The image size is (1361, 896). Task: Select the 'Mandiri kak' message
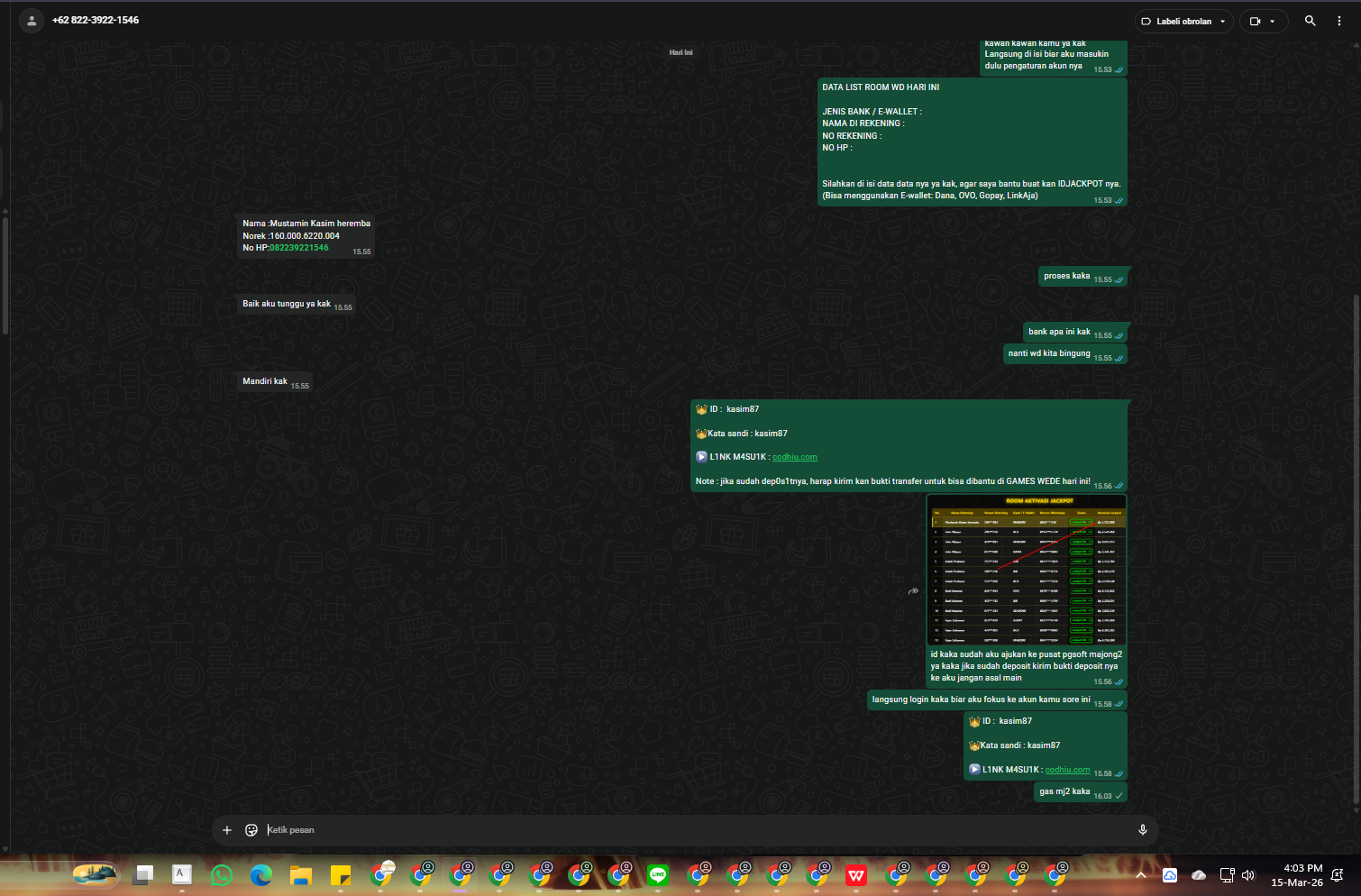(x=275, y=382)
